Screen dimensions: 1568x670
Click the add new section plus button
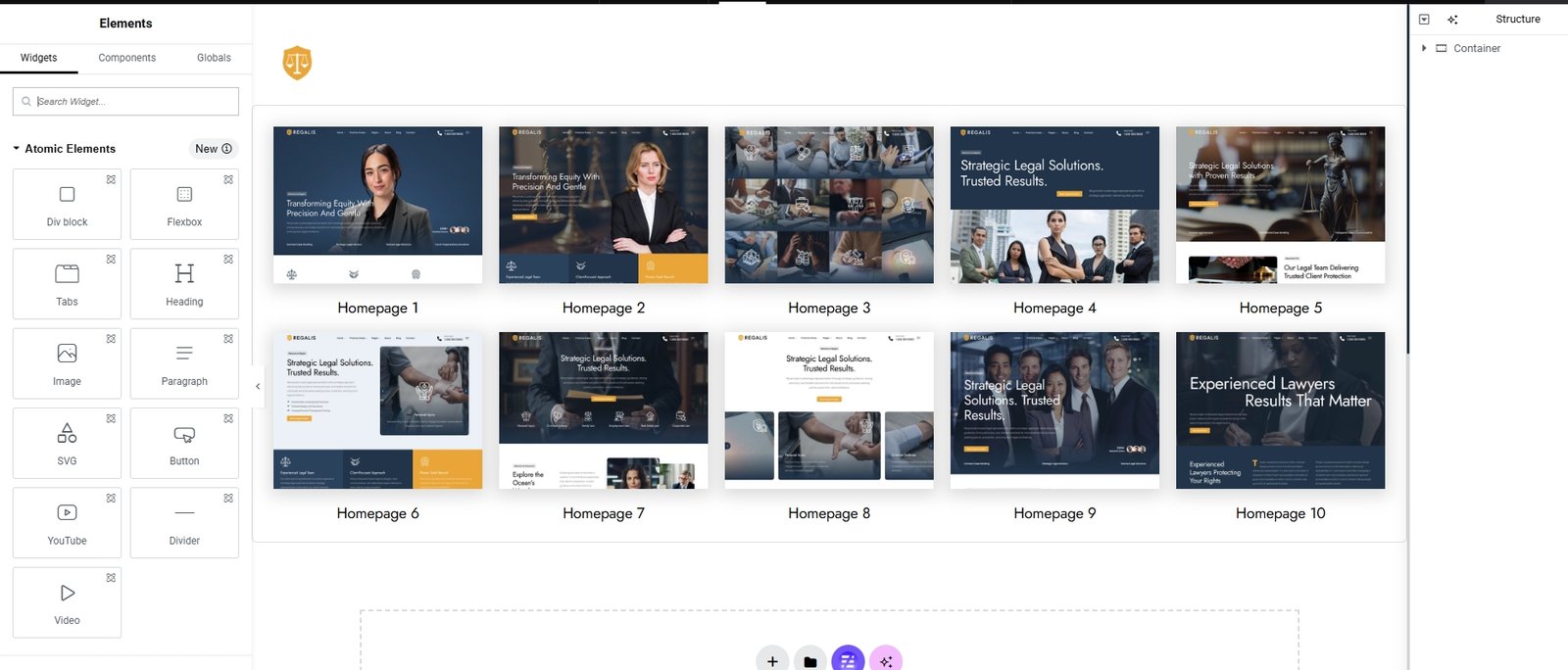pos(772,661)
